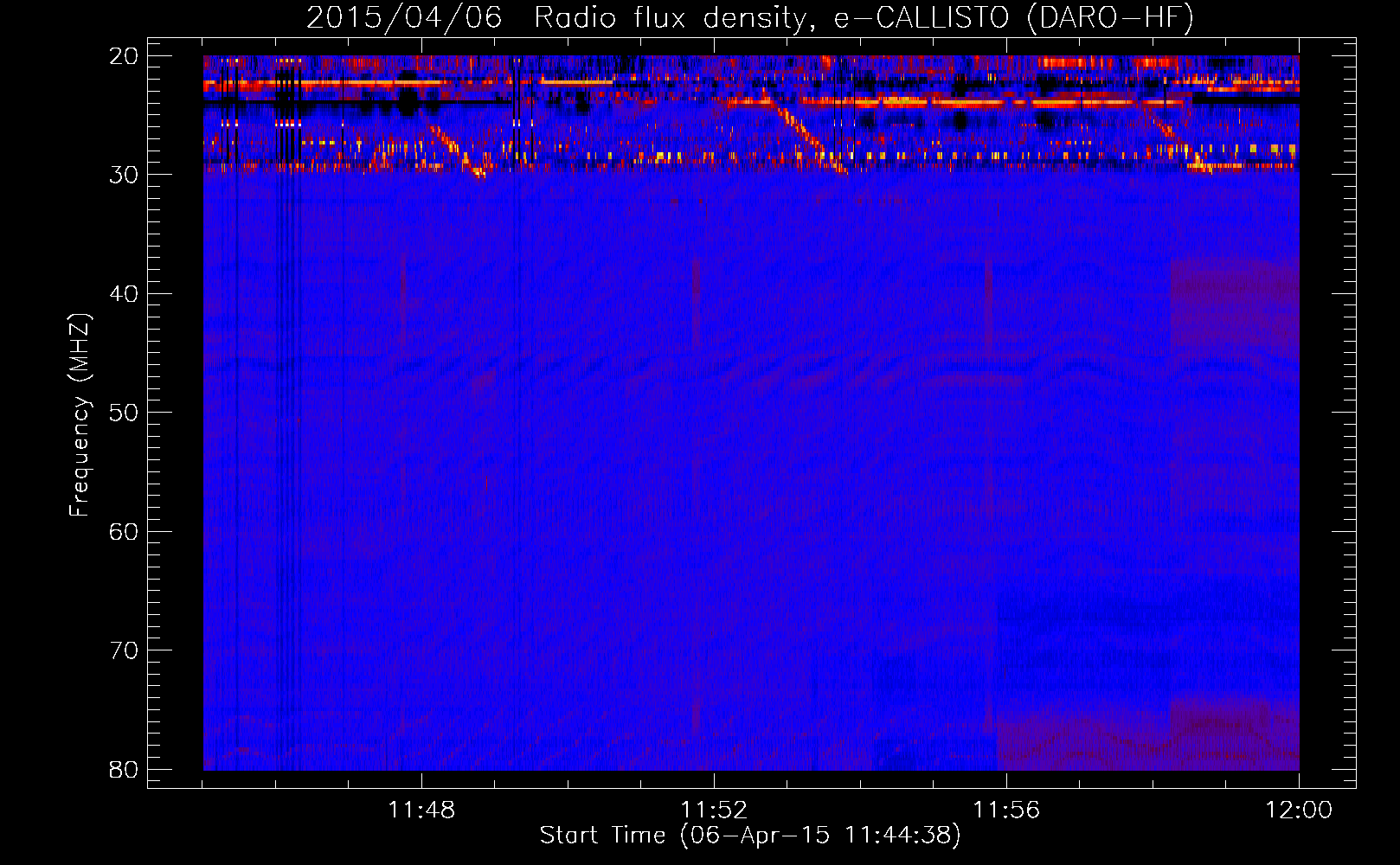Click the 11:56 time tick label

coord(1006,811)
